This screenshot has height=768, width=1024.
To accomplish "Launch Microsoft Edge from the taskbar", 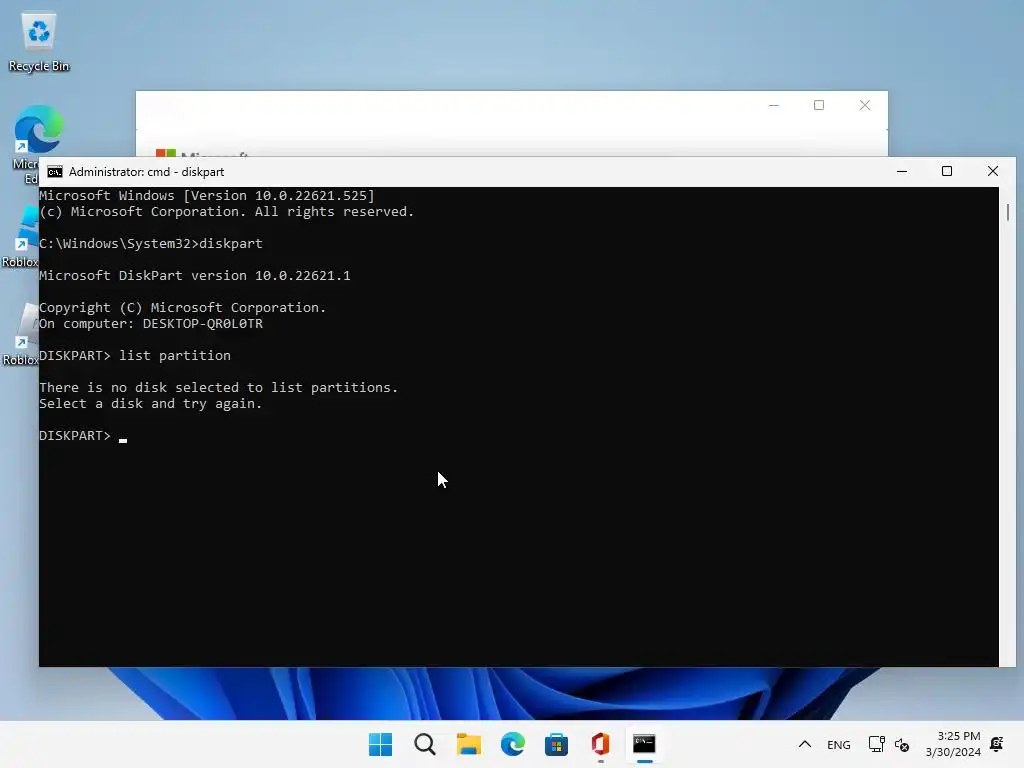I will pyautogui.click(x=513, y=744).
